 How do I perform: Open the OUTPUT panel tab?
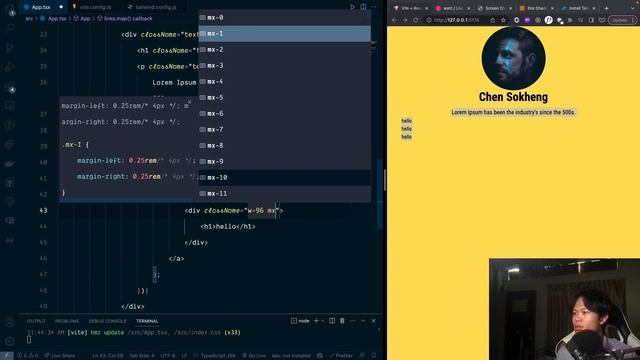36,321
